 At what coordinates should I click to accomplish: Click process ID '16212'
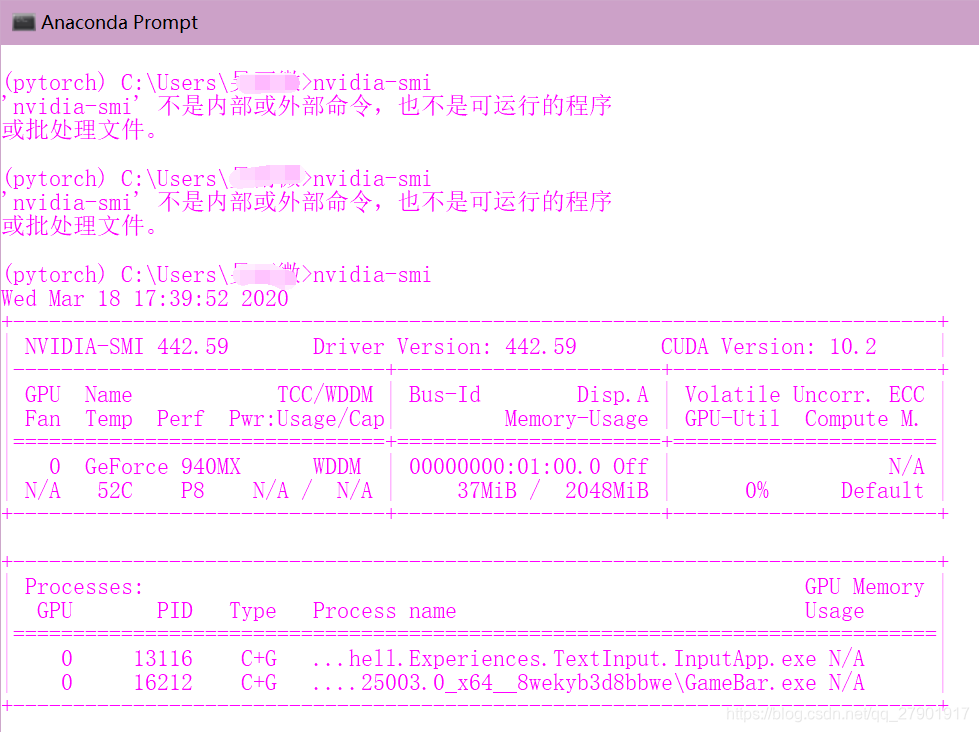pyautogui.click(x=163, y=682)
